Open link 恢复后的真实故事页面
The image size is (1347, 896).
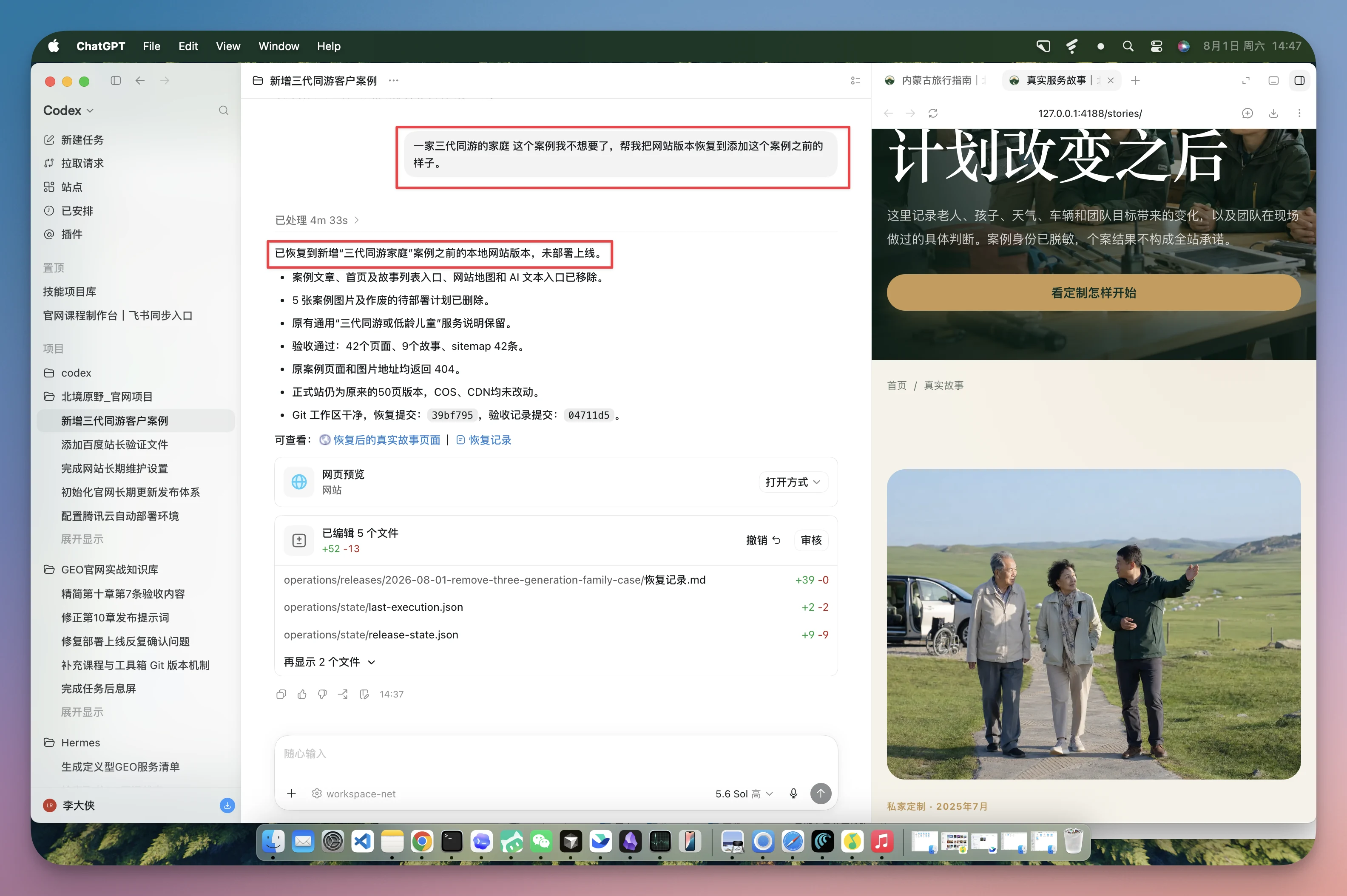[x=380, y=440]
